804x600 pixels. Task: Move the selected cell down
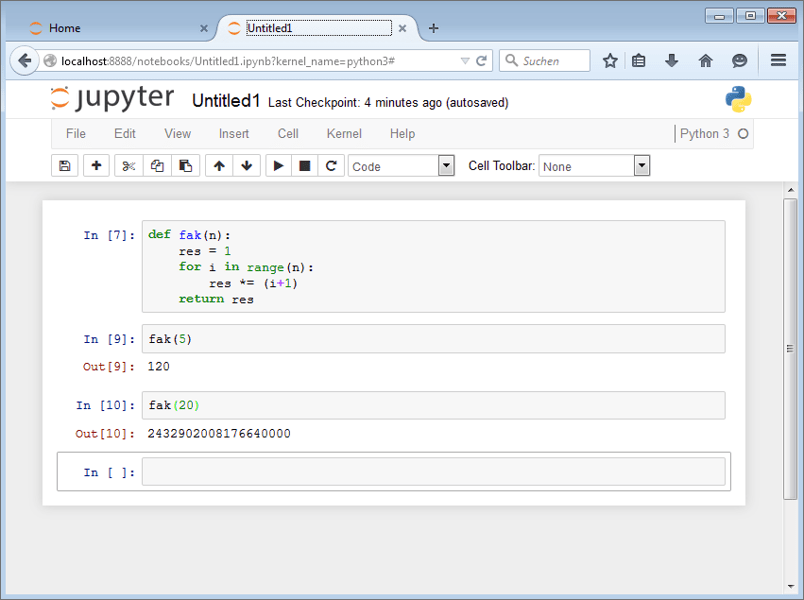[x=246, y=166]
